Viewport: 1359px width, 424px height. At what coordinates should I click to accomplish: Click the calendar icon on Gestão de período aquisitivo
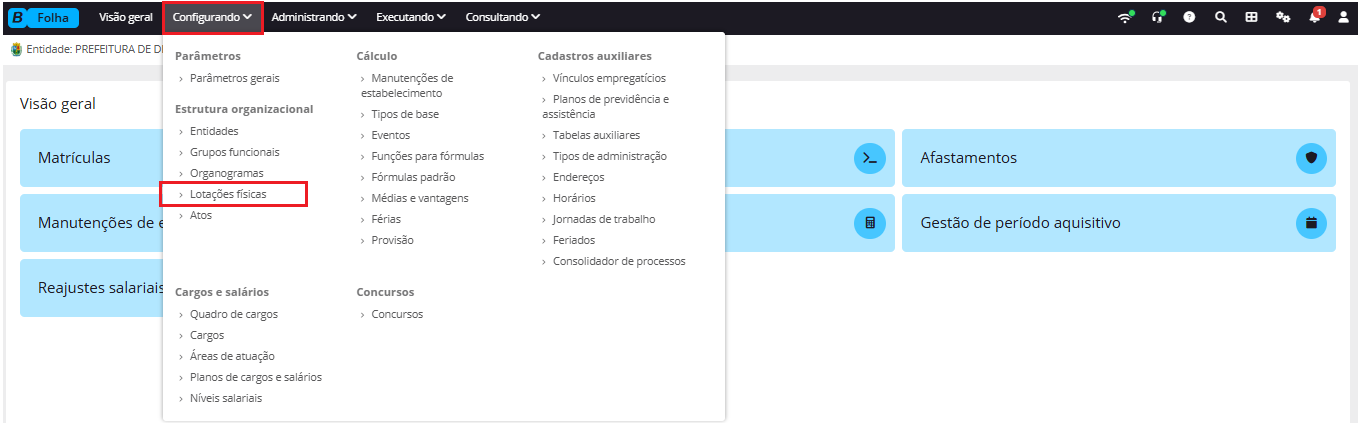tap(1312, 223)
